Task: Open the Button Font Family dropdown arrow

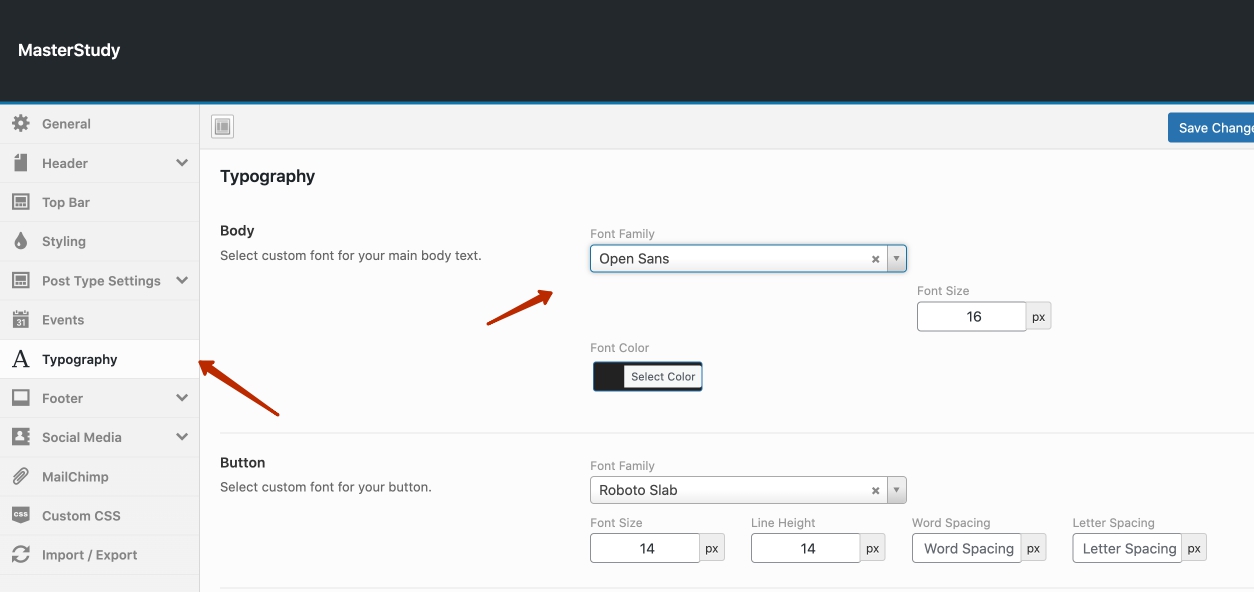Action: (897, 491)
